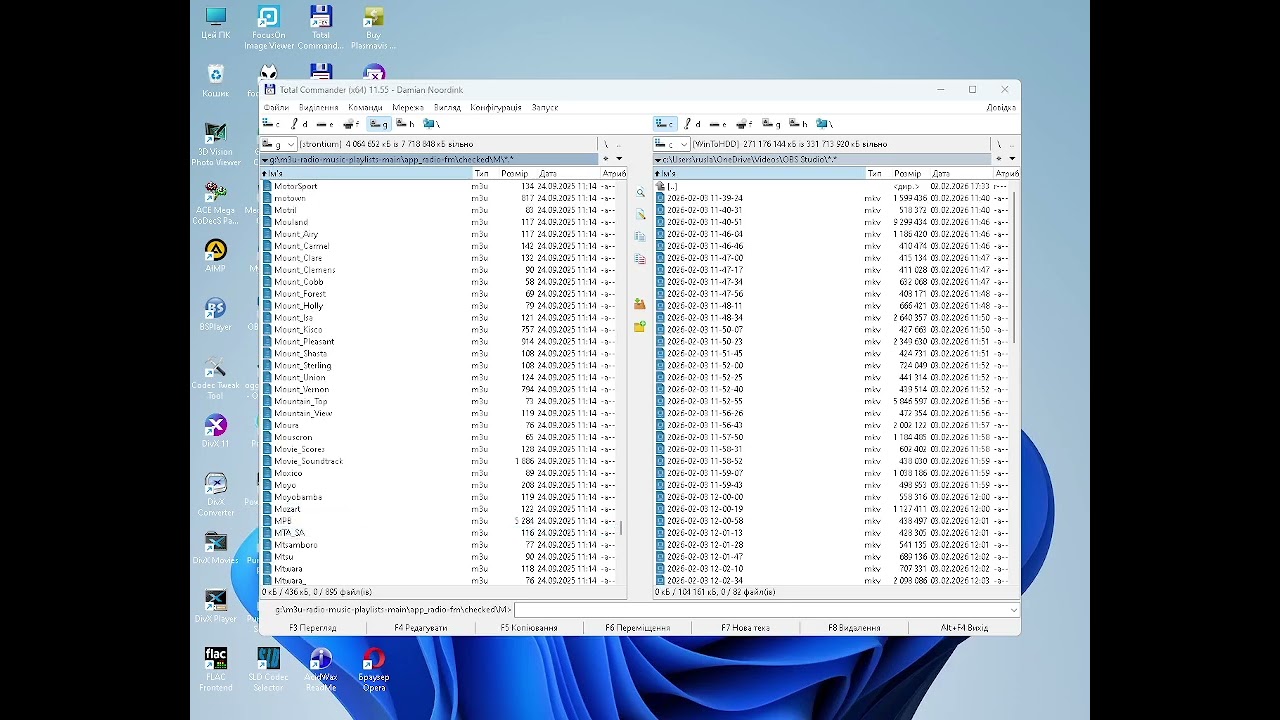Open parent folder [..] entry in right panel

click(832, 186)
